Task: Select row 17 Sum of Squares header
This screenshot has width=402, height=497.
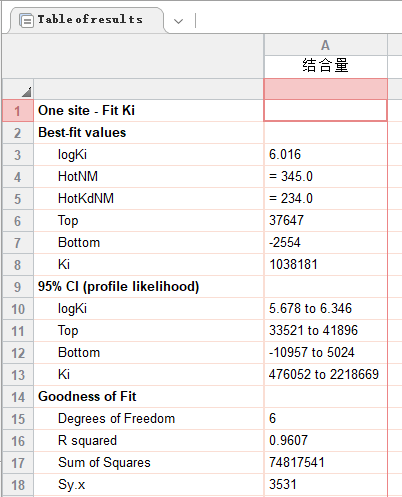Action: 18,463
